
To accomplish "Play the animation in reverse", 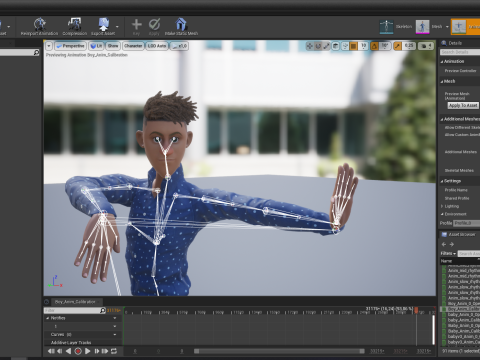I will tap(69, 351).
